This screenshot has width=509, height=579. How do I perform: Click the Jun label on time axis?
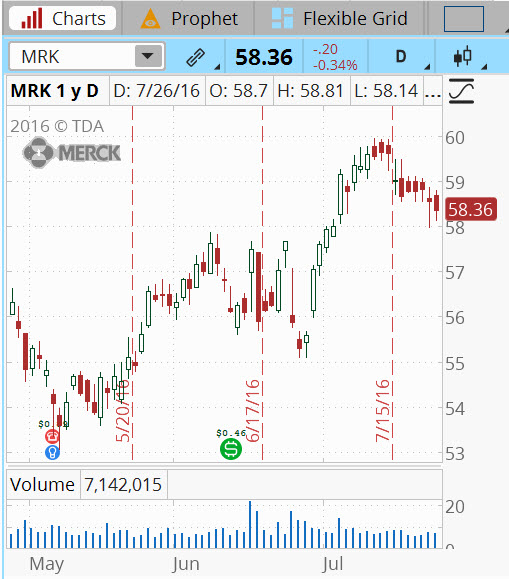point(186,564)
